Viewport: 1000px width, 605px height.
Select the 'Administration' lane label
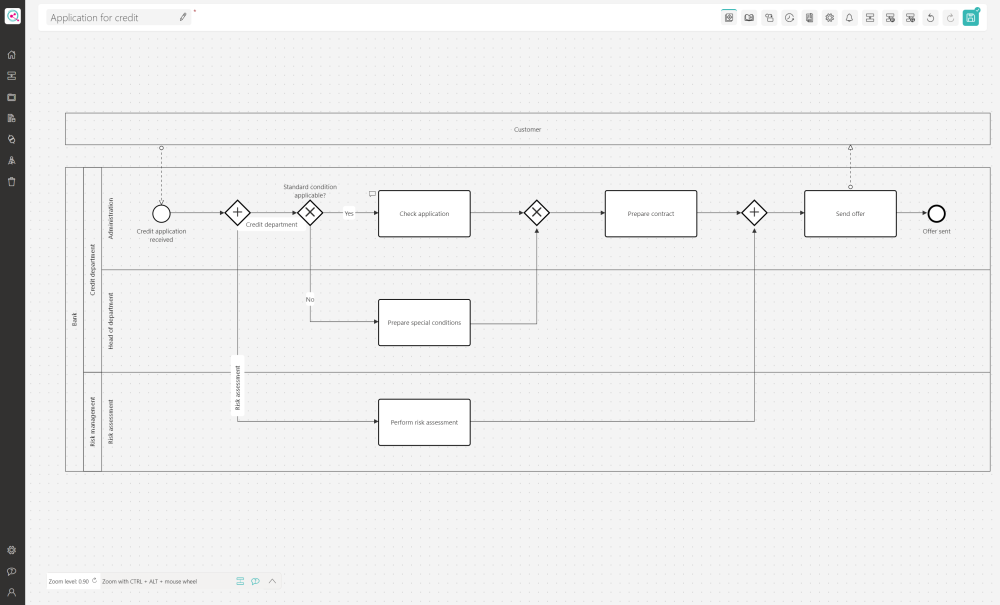point(110,218)
